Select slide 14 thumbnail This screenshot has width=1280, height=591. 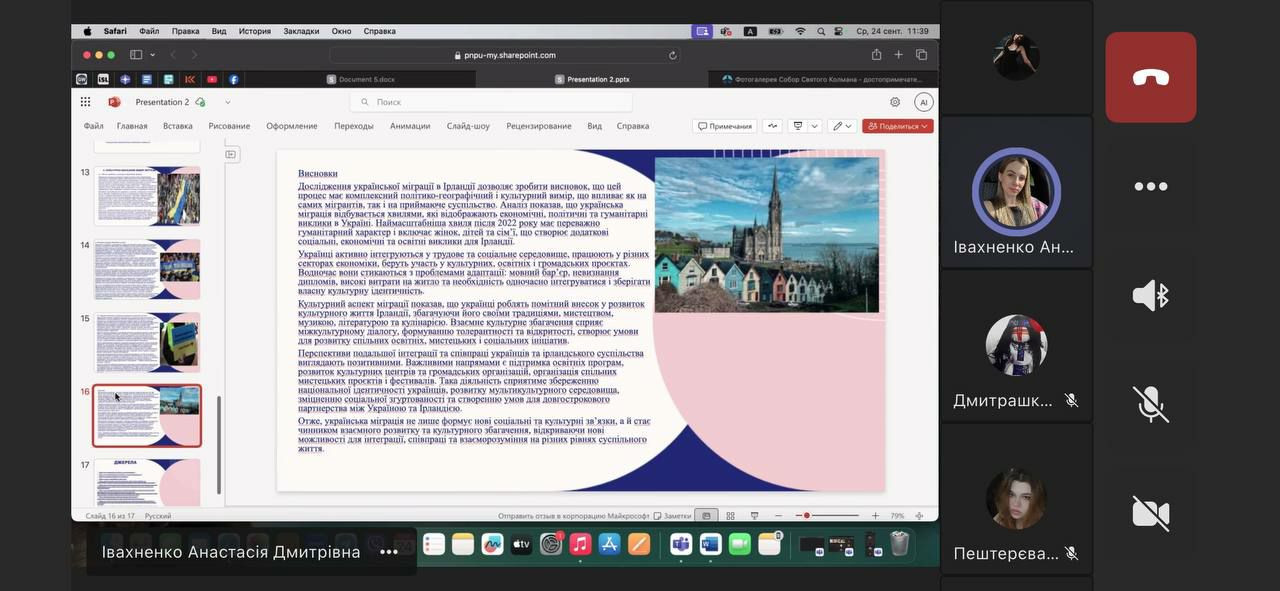click(147, 270)
